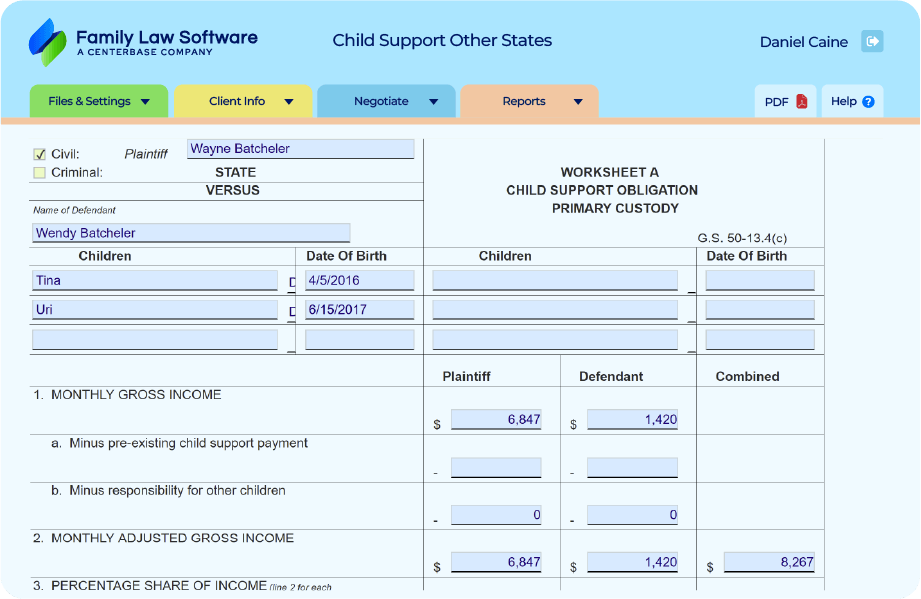This screenshot has width=921, height=599.
Task: Enable the Criminal checkbox
Action: coord(40,172)
